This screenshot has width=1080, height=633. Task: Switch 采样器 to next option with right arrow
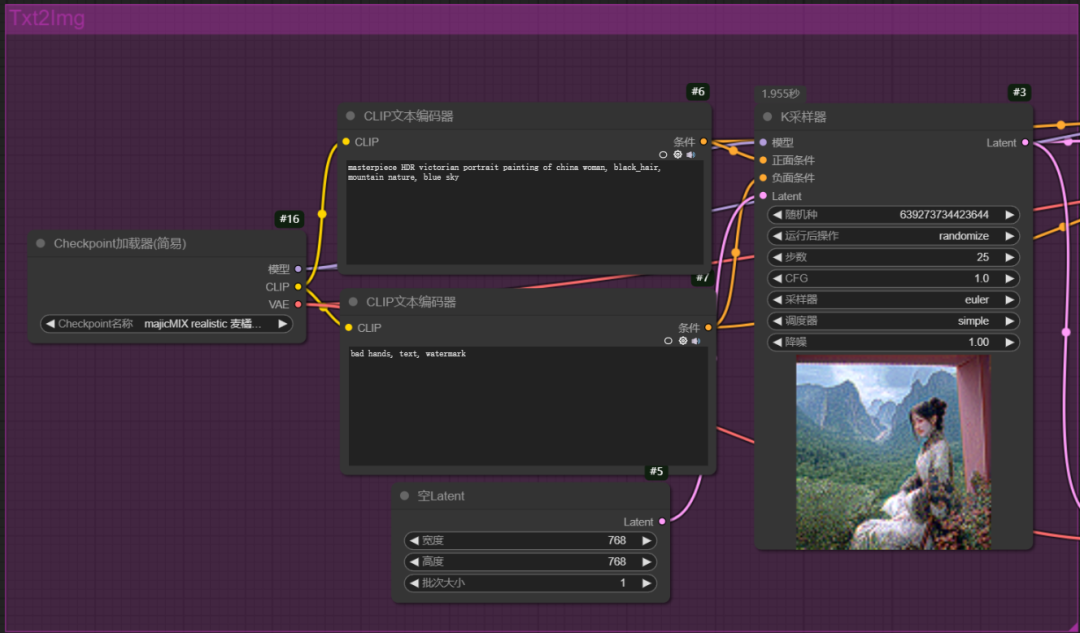click(1010, 300)
